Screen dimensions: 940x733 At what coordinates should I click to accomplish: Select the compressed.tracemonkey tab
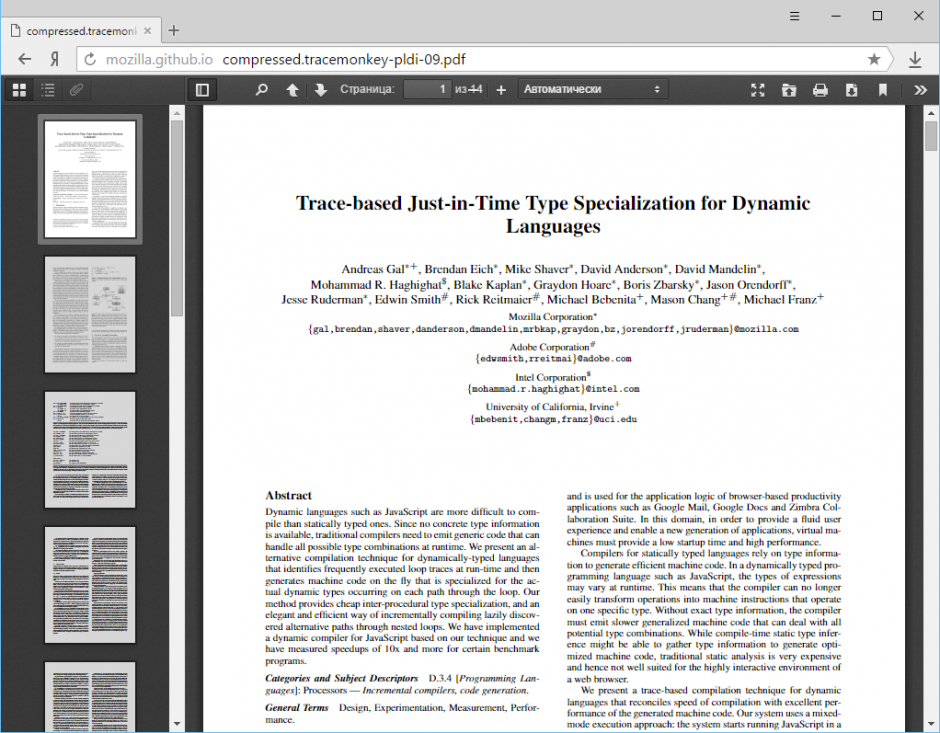pos(81,31)
